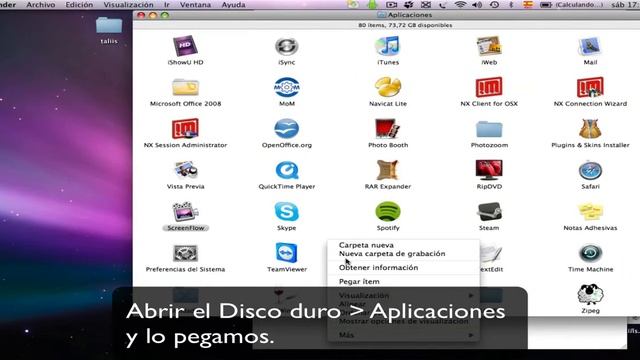Select the Photo Booth icon
The height and width of the screenshot is (360, 640).
coord(388,129)
